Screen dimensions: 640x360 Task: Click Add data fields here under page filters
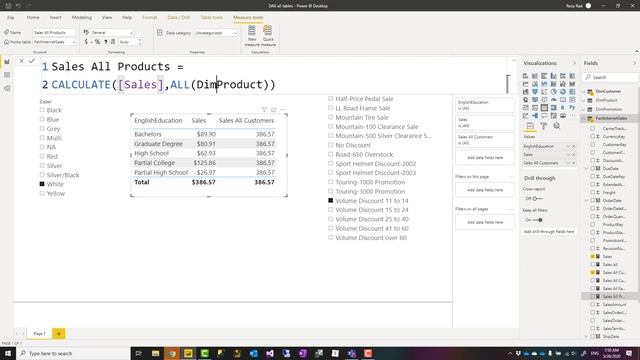point(485,190)
